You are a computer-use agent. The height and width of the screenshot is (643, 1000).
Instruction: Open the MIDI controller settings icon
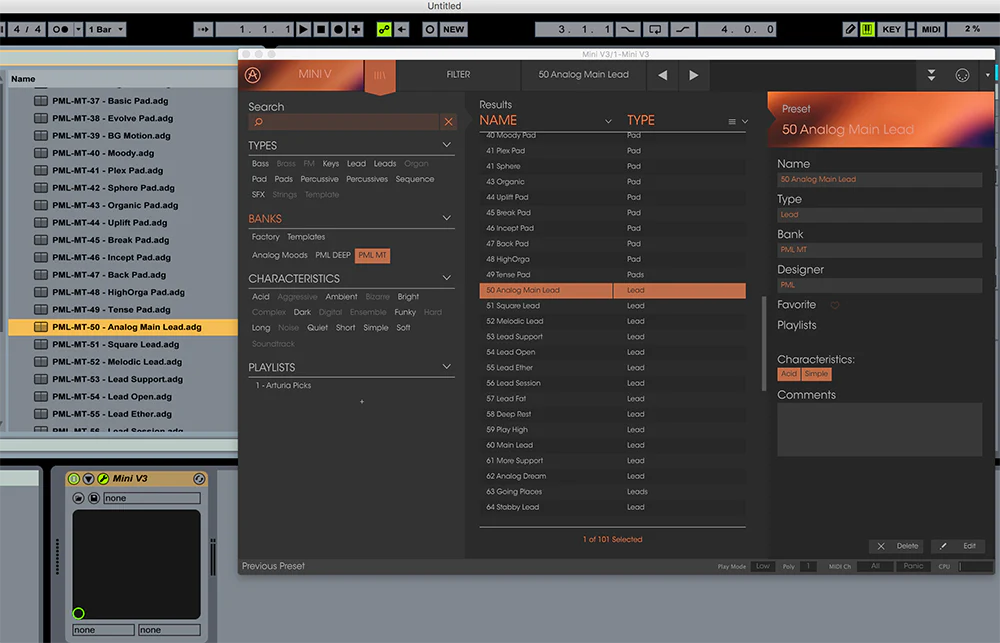pos(962,75)
